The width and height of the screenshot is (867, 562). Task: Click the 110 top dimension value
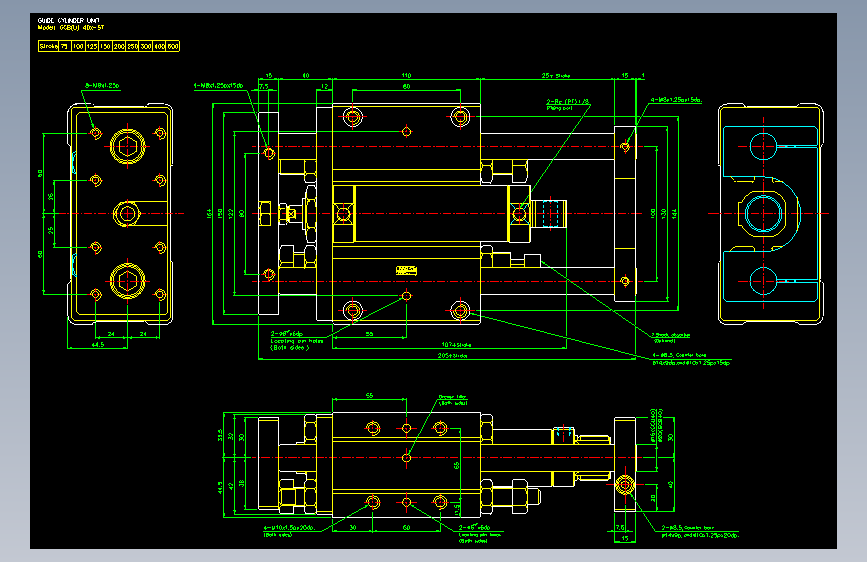pyautogui.click(x=406, y=75)
